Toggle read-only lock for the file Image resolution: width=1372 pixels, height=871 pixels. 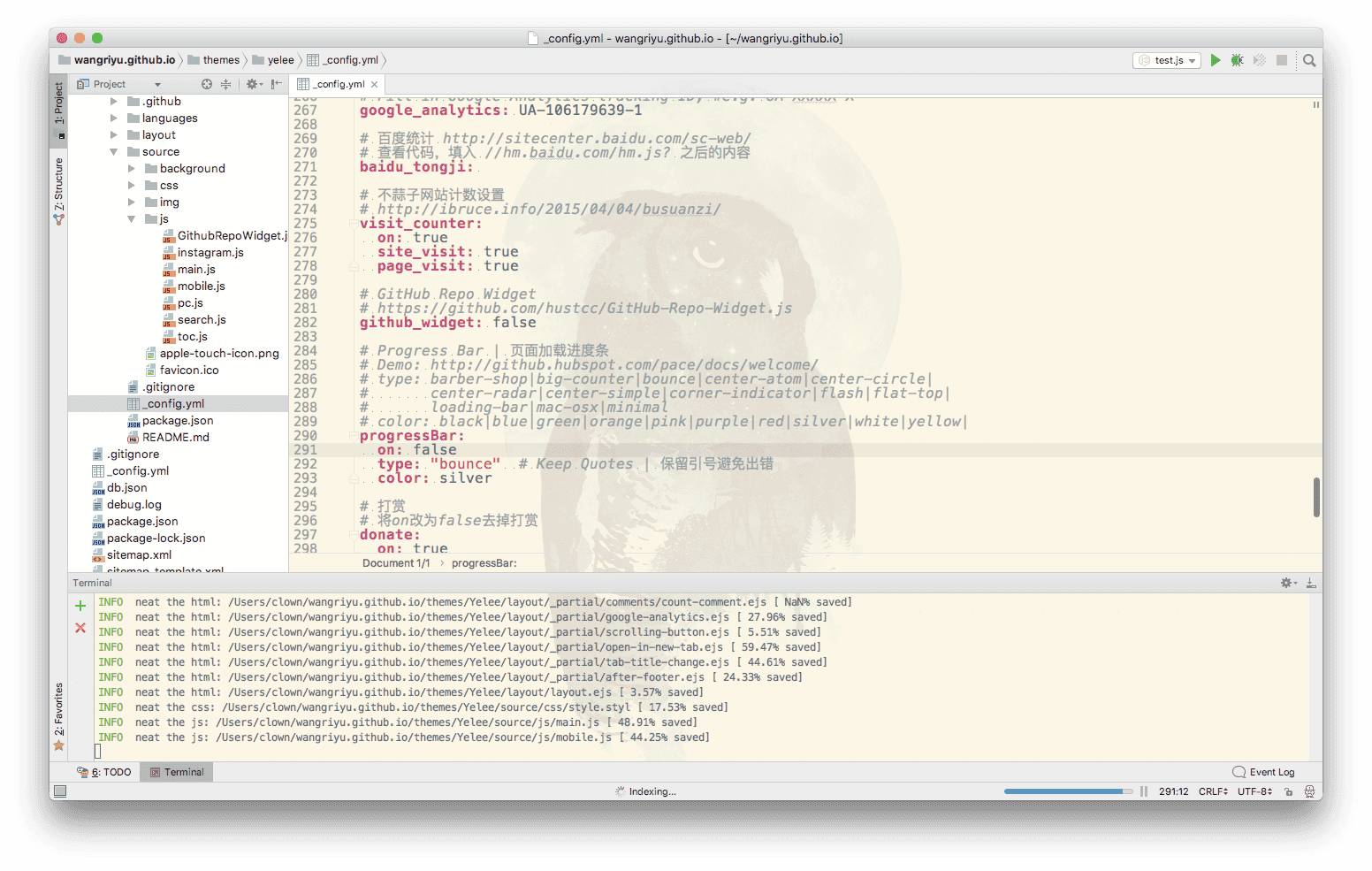point(1289,791)
